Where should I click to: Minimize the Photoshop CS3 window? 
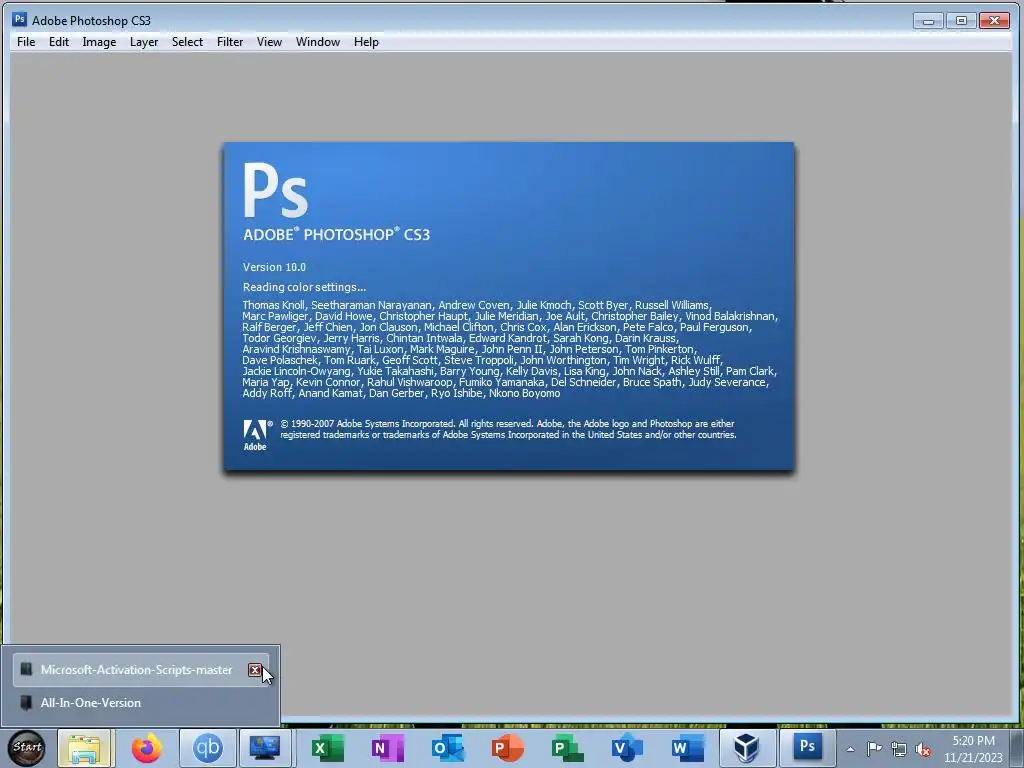tap(928, 21)
